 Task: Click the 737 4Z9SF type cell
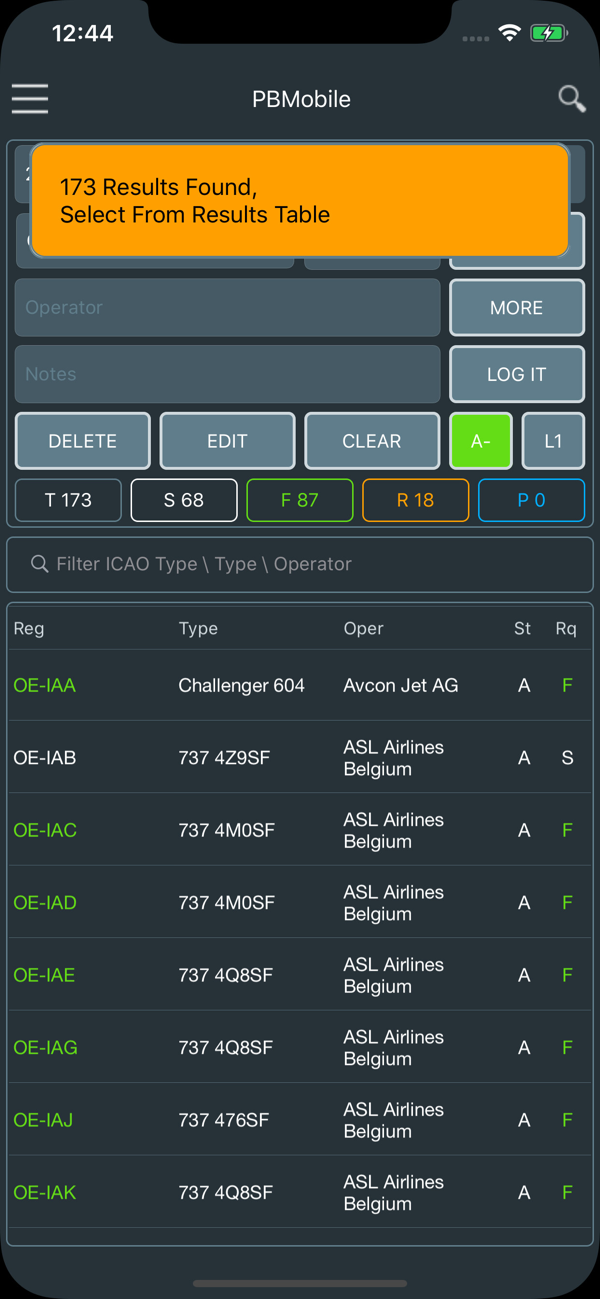[x=225, y=758]
